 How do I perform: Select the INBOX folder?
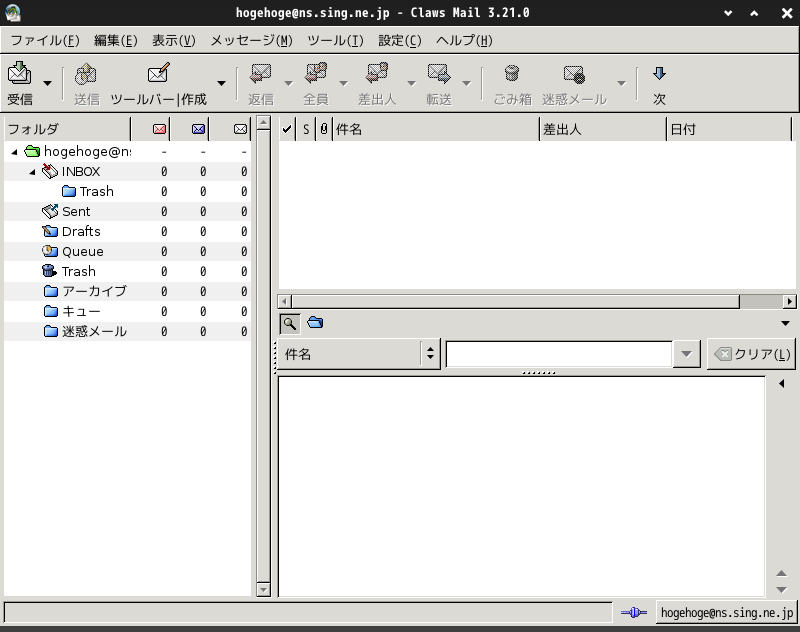pyautogui.click(x=81, y=172)
